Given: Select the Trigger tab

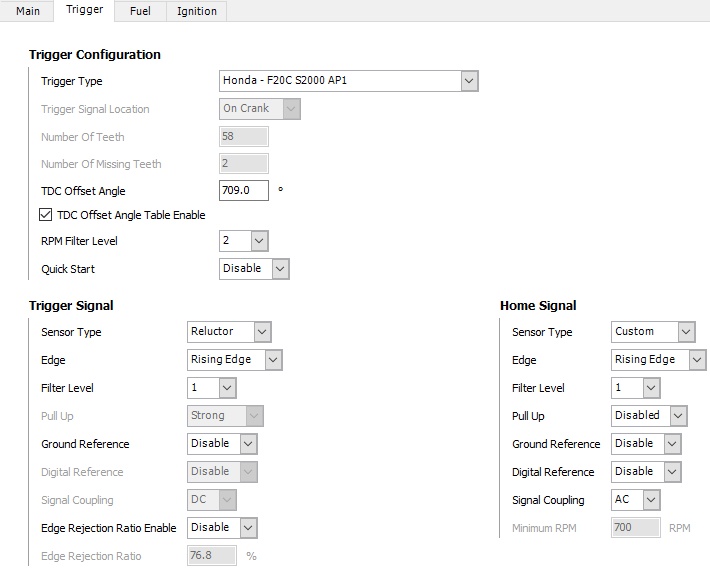Looking at the screenshot, I should point(84,10).
